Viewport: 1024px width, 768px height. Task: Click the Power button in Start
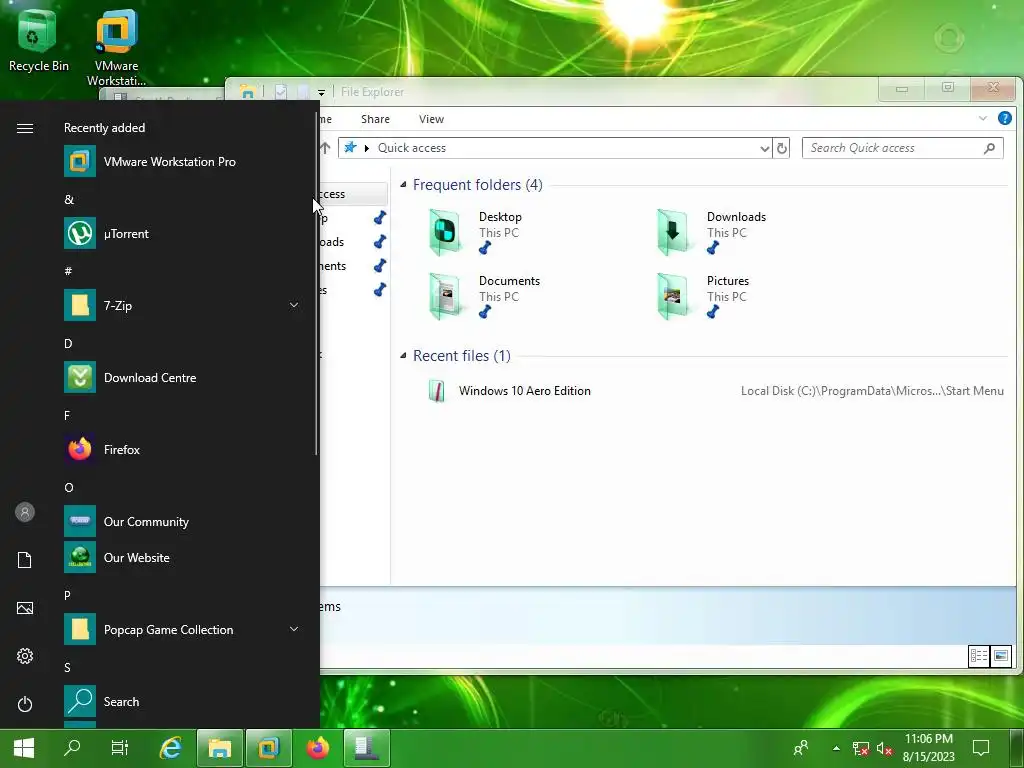[25, 704]
